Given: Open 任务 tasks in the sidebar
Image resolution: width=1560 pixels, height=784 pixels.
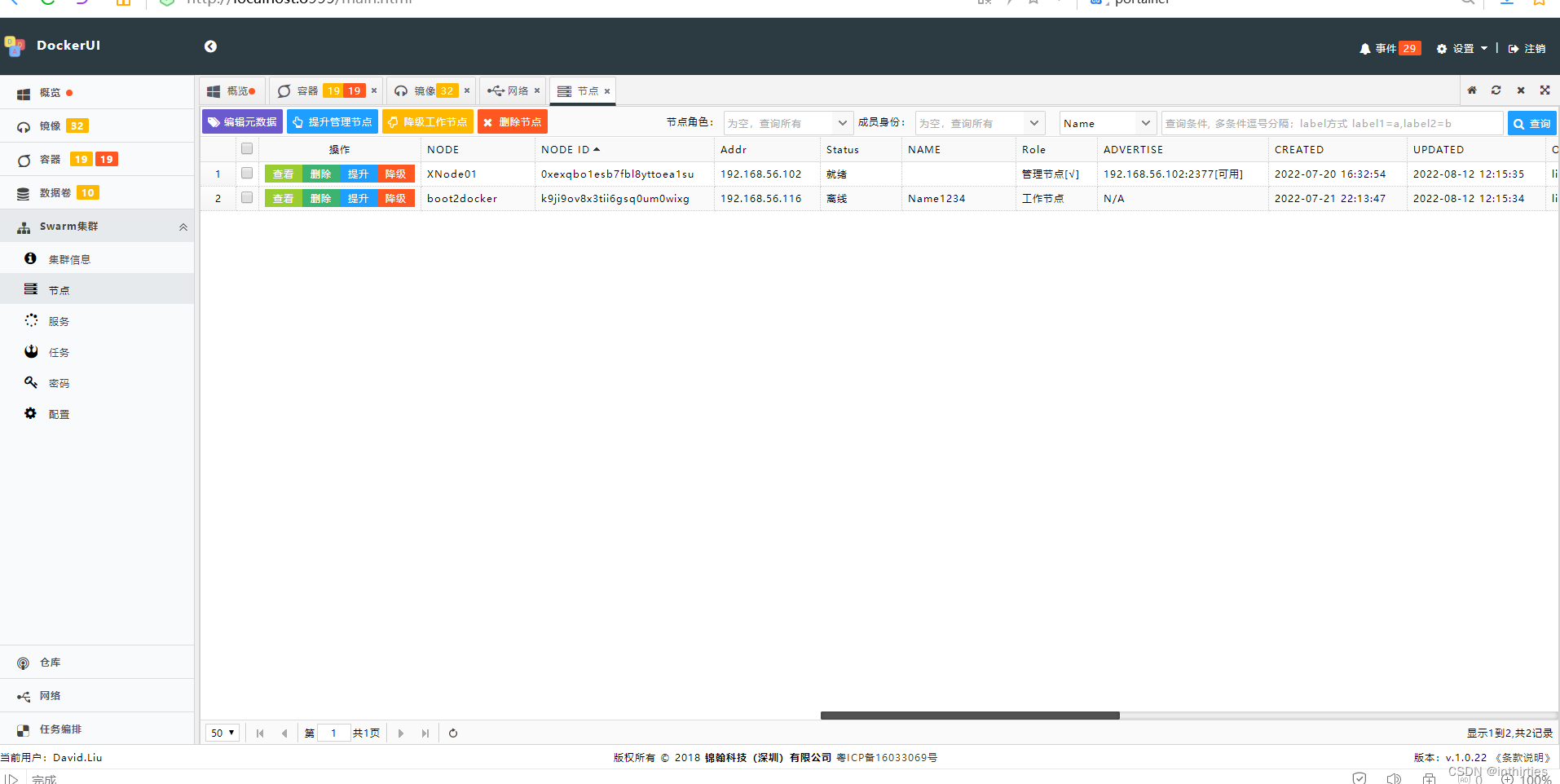Looking at the screenshot, I should click(x=97, y=352).
